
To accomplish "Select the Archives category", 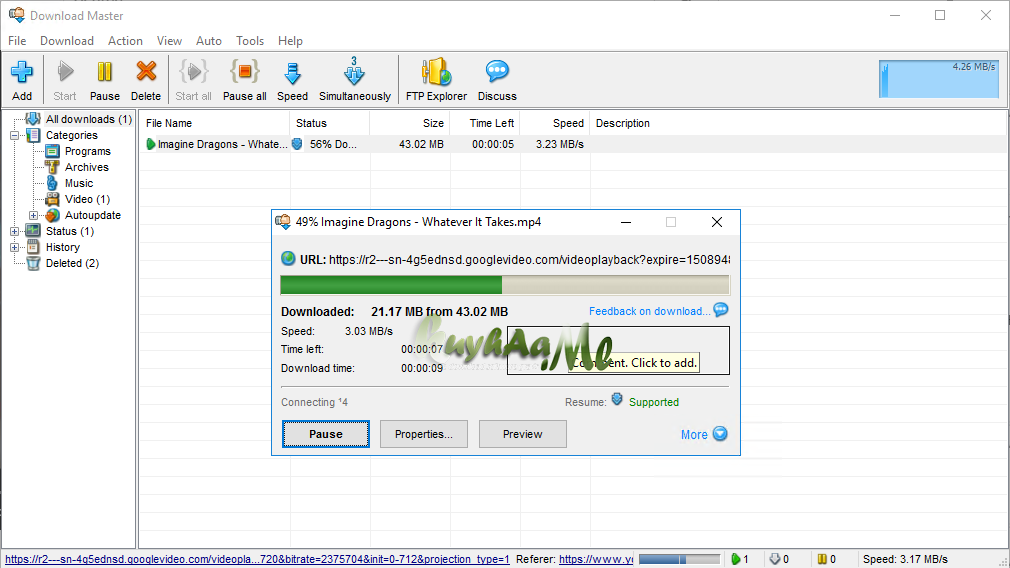I will coord(87,167).
